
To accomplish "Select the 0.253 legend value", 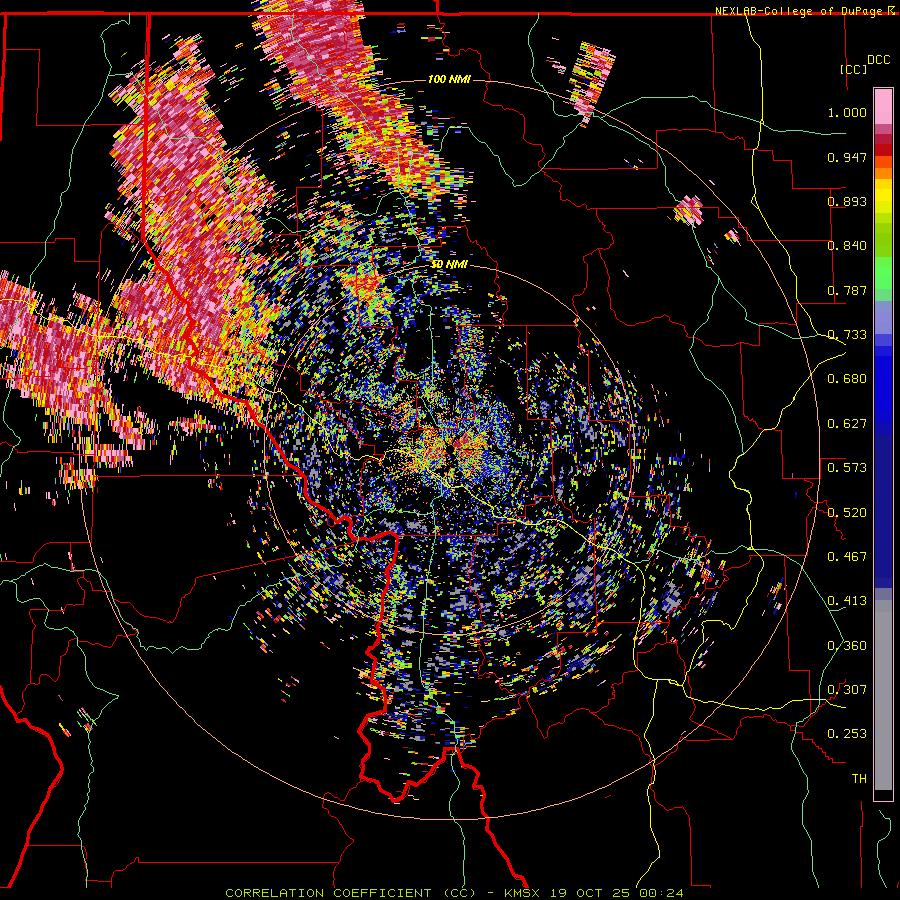I will pyautogui.click(x=847, y=734).
